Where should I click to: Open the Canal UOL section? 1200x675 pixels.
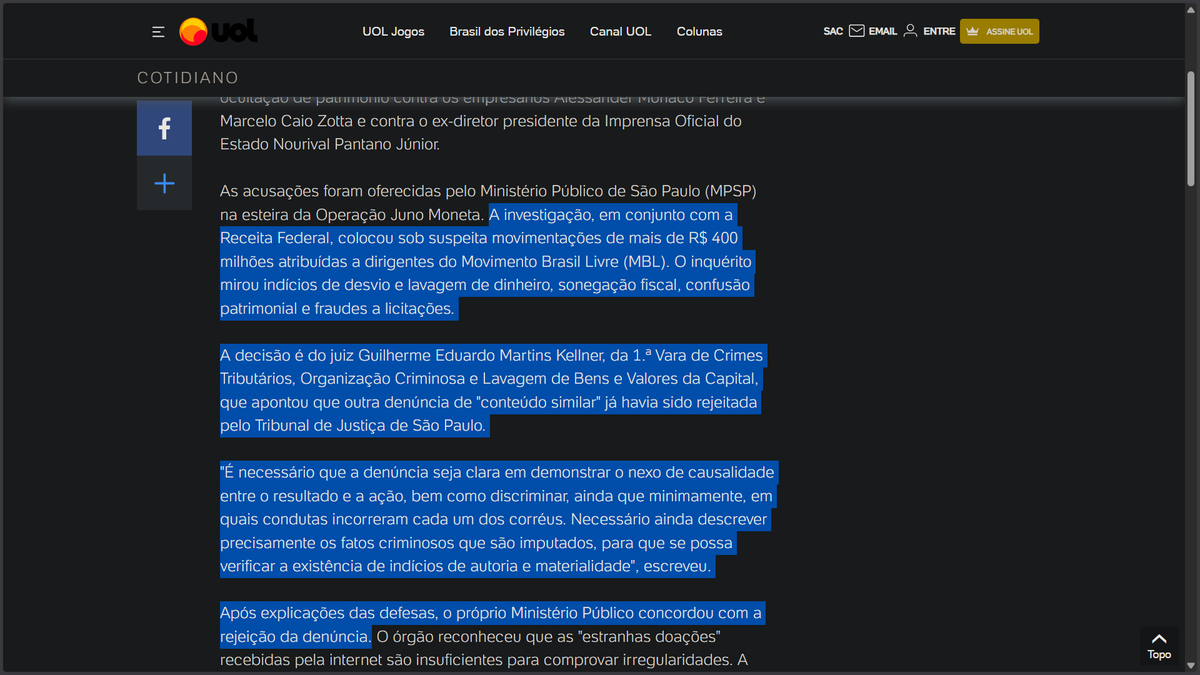620,31
